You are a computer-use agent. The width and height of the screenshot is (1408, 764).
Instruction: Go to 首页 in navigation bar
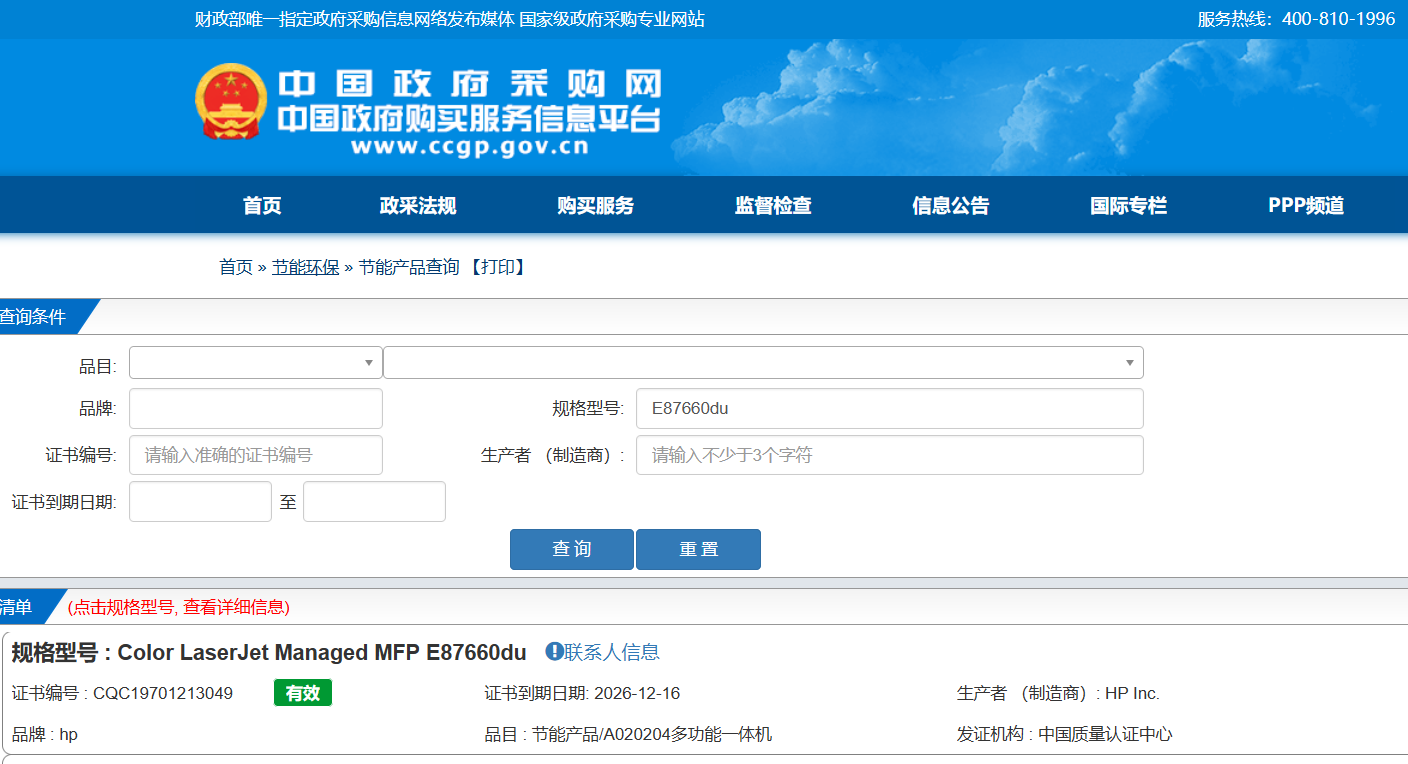coord(262,206)
